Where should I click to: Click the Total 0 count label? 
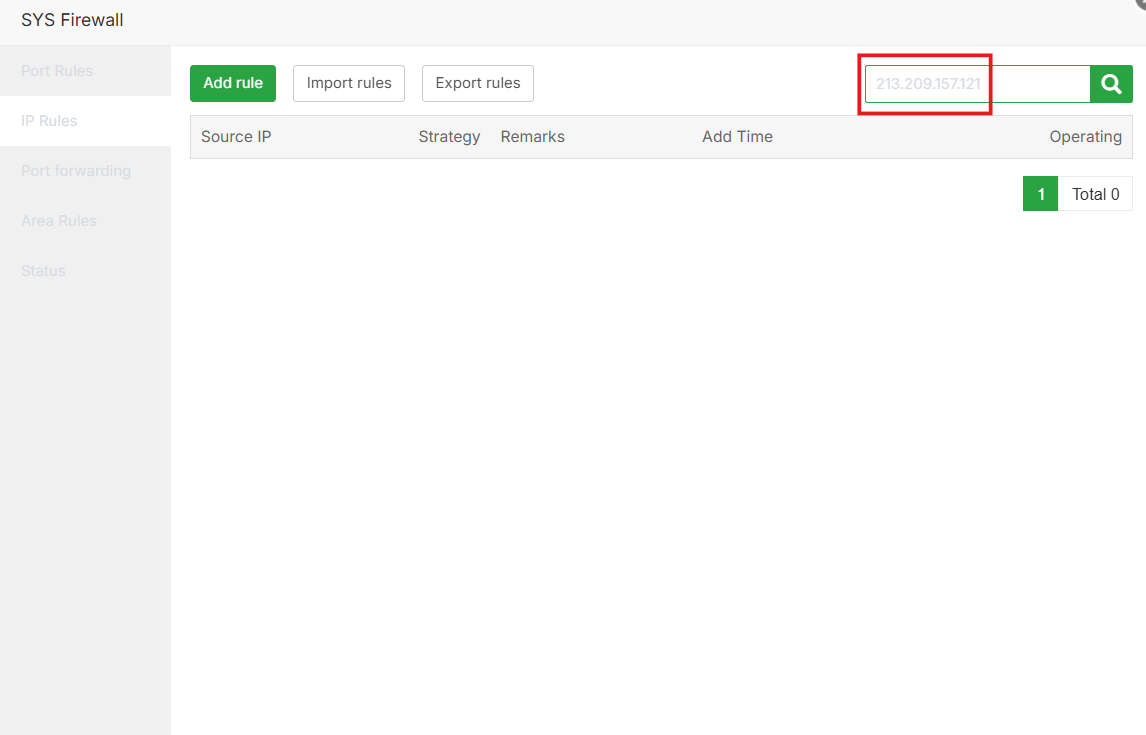[1096, 194]
